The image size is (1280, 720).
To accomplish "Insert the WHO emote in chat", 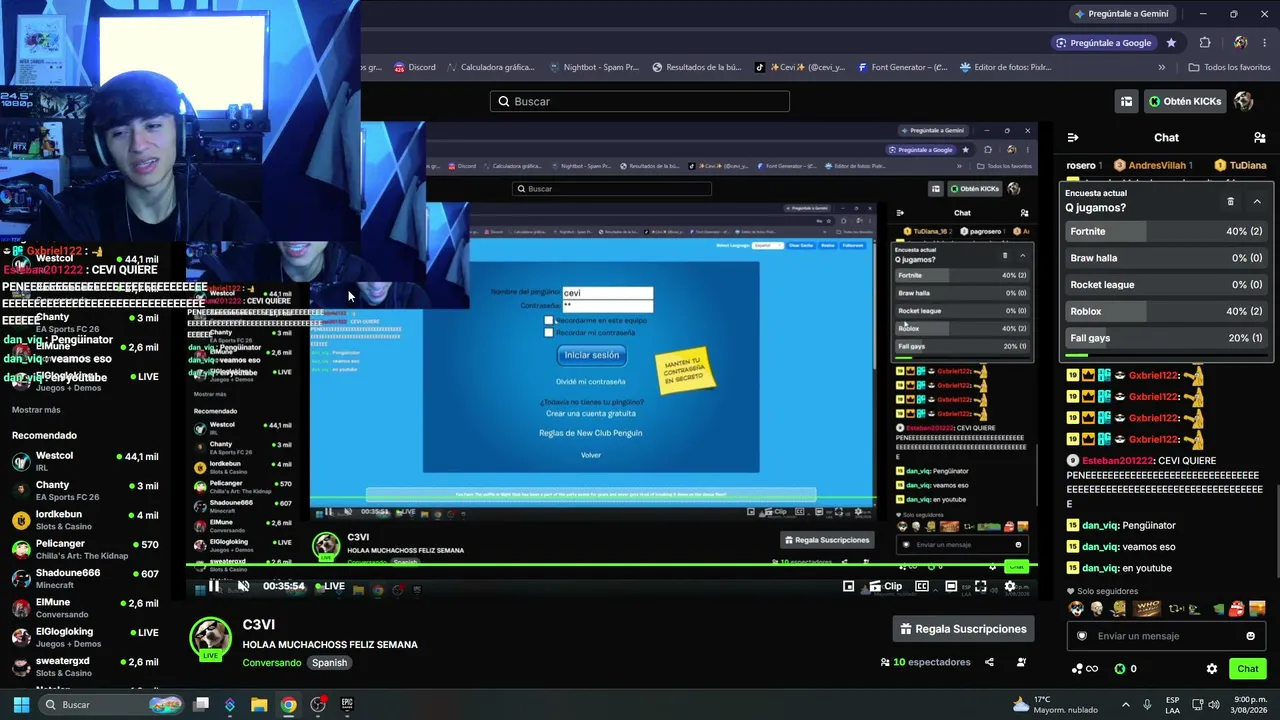I will pos(1147,608).
